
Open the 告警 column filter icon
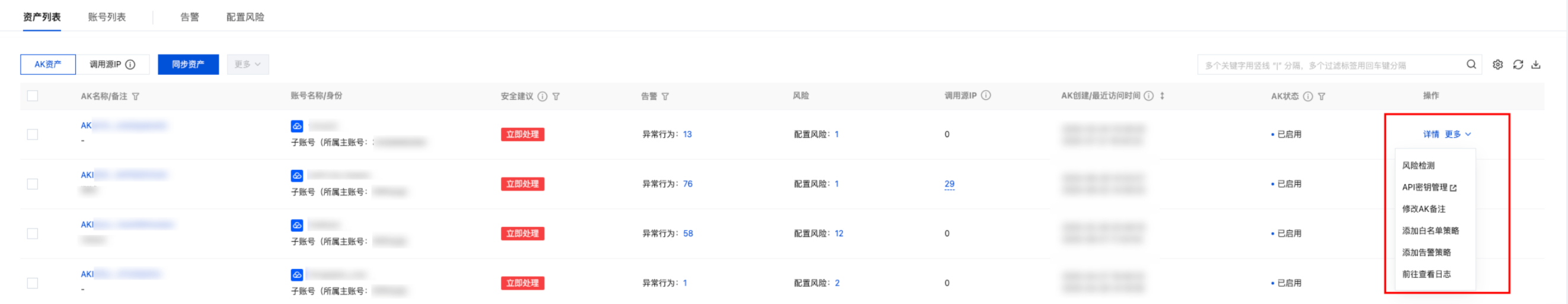click(665, 96)
